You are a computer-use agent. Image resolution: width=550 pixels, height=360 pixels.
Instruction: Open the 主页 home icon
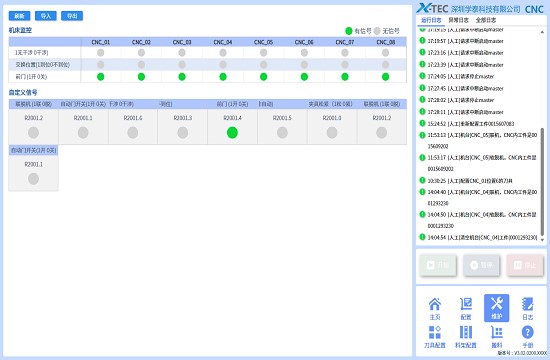pyautogui.click(x=435, y=308)
